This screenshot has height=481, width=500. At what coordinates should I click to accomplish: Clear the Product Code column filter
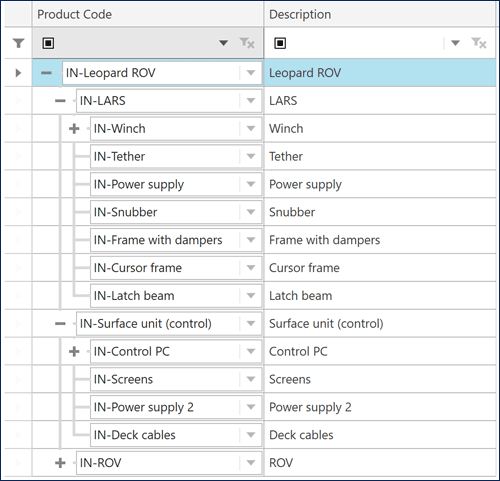(x=247, y=43)
